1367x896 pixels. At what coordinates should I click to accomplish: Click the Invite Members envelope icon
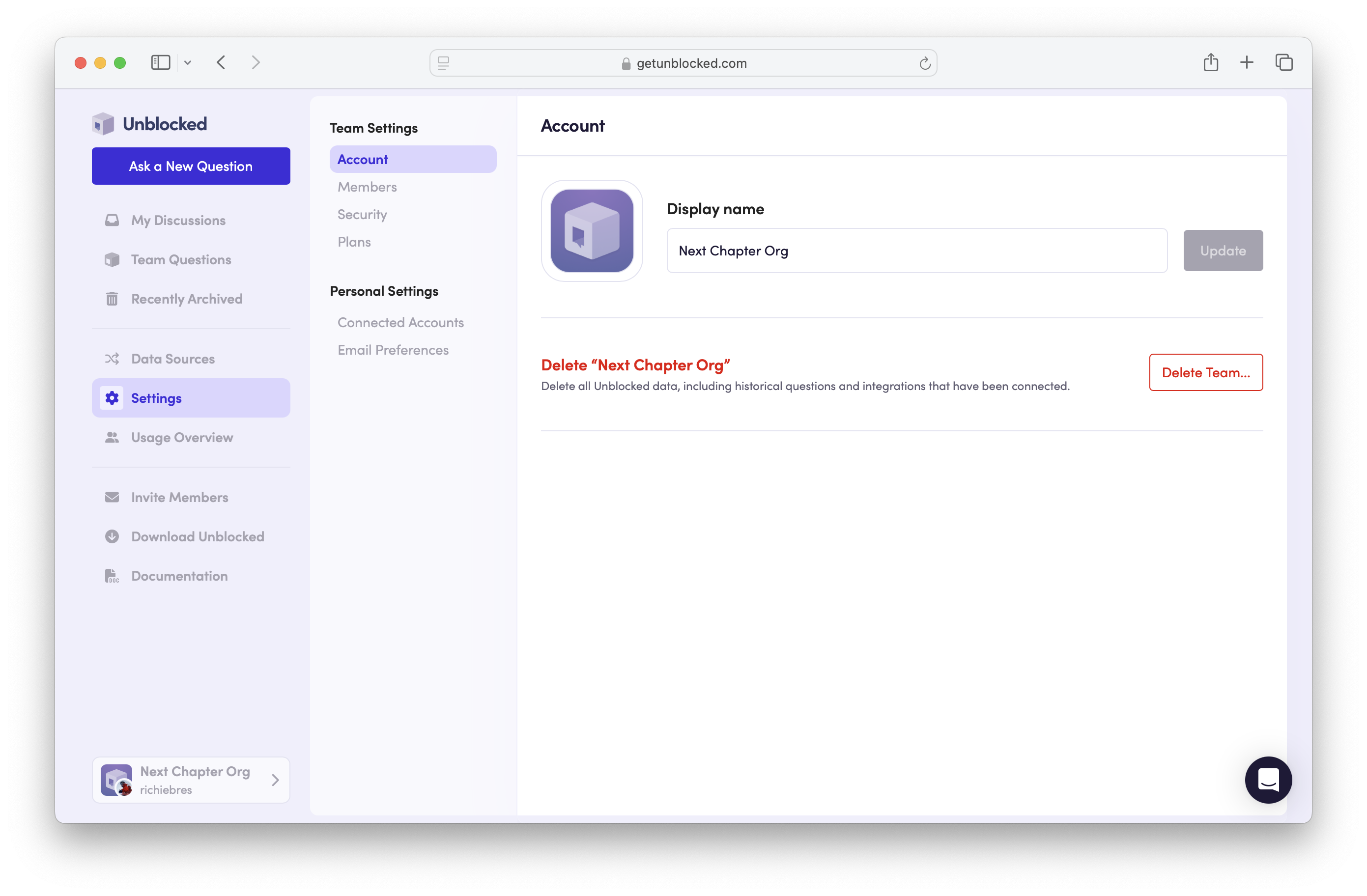tap(112, 498)
